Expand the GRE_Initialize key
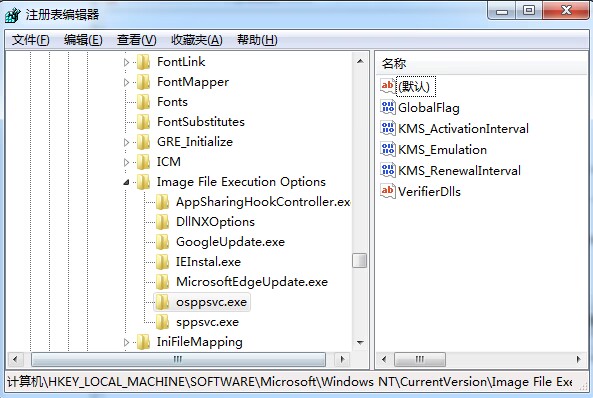Image resolution: width=593 pixels, height=398 pixels. tap(126, 143)
